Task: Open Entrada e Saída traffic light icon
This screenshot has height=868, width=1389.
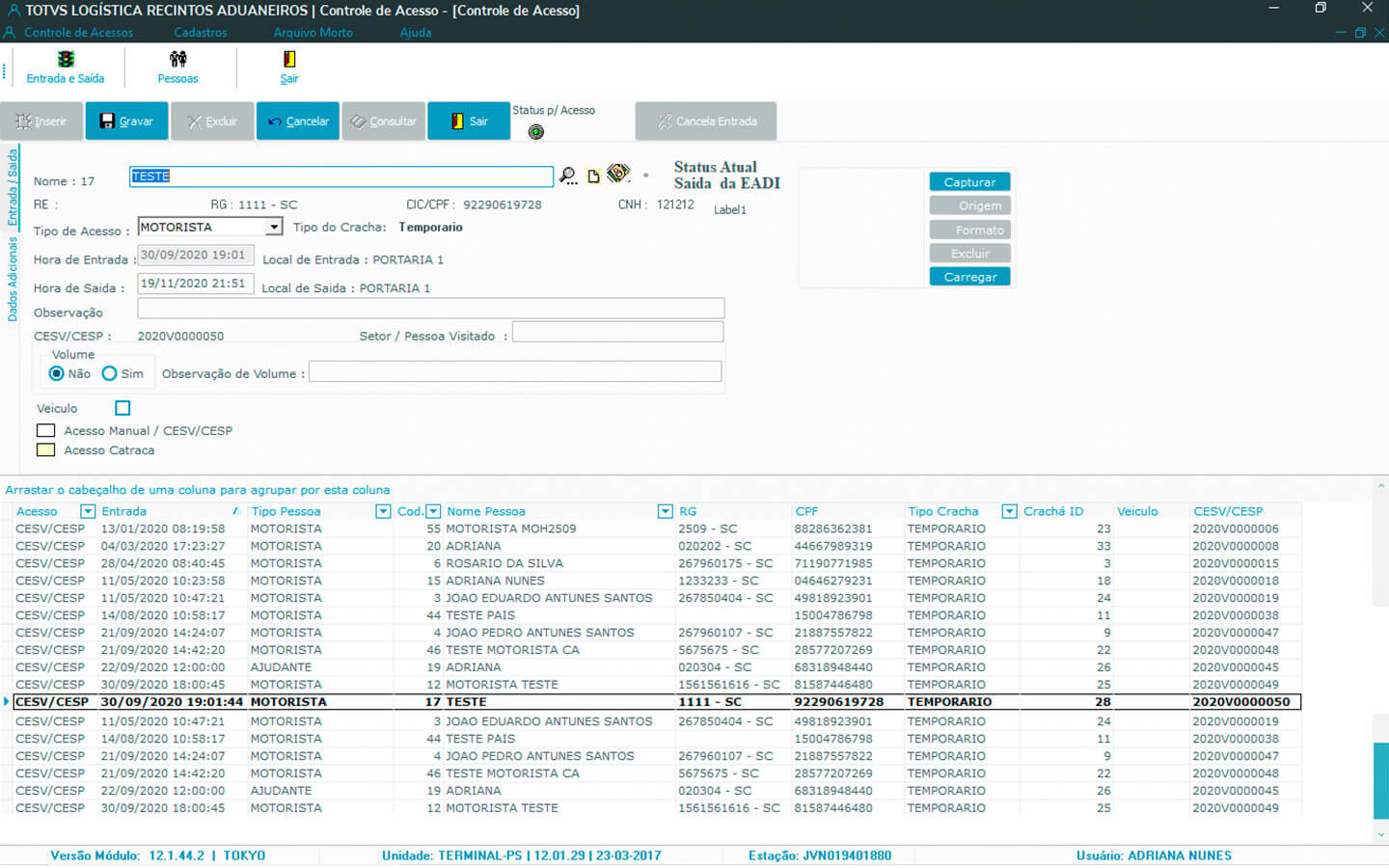Action: click(66, 60)
